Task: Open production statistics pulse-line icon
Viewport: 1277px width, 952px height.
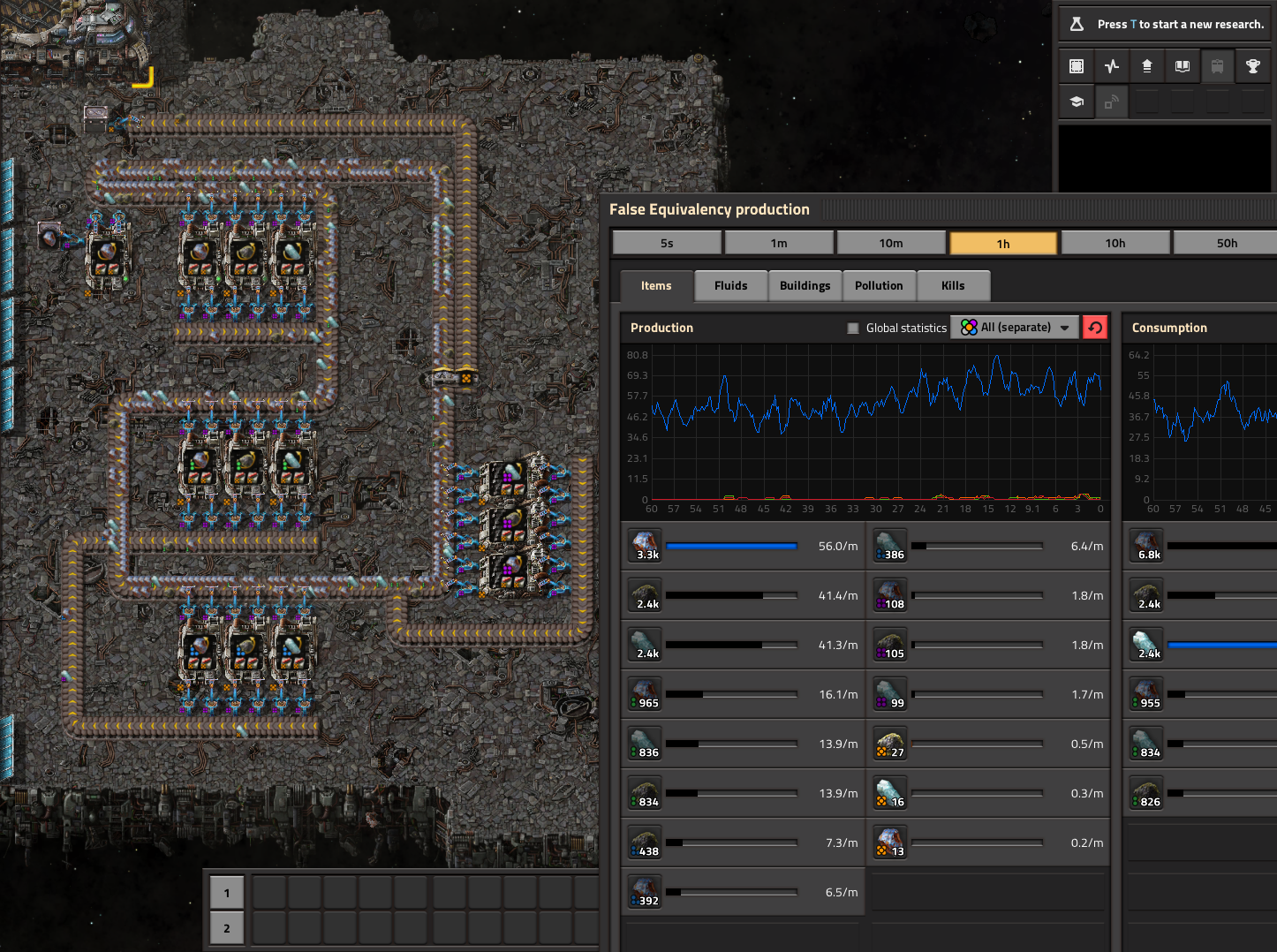Action: point(1112,66)
